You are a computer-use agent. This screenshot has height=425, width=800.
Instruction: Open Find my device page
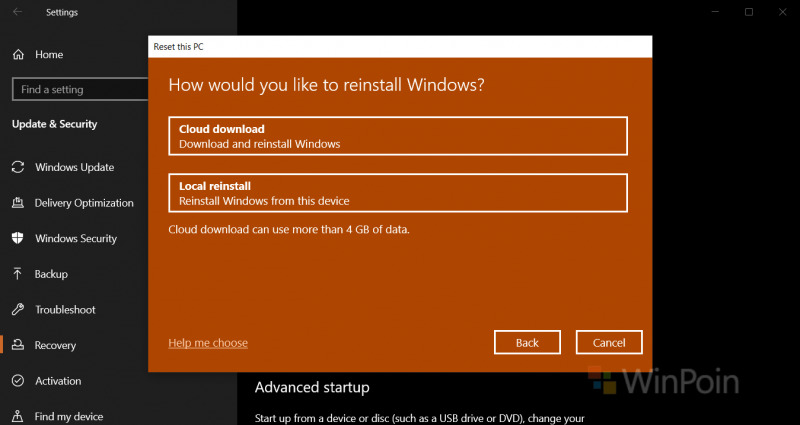[x=69, y=417]
